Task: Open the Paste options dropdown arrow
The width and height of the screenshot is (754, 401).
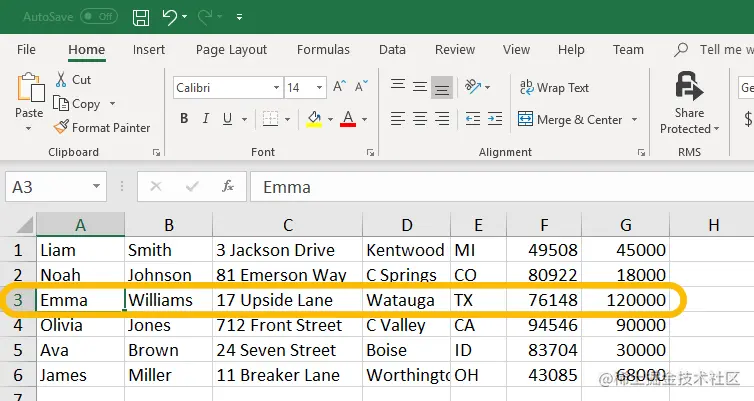Action: [28, 128]
